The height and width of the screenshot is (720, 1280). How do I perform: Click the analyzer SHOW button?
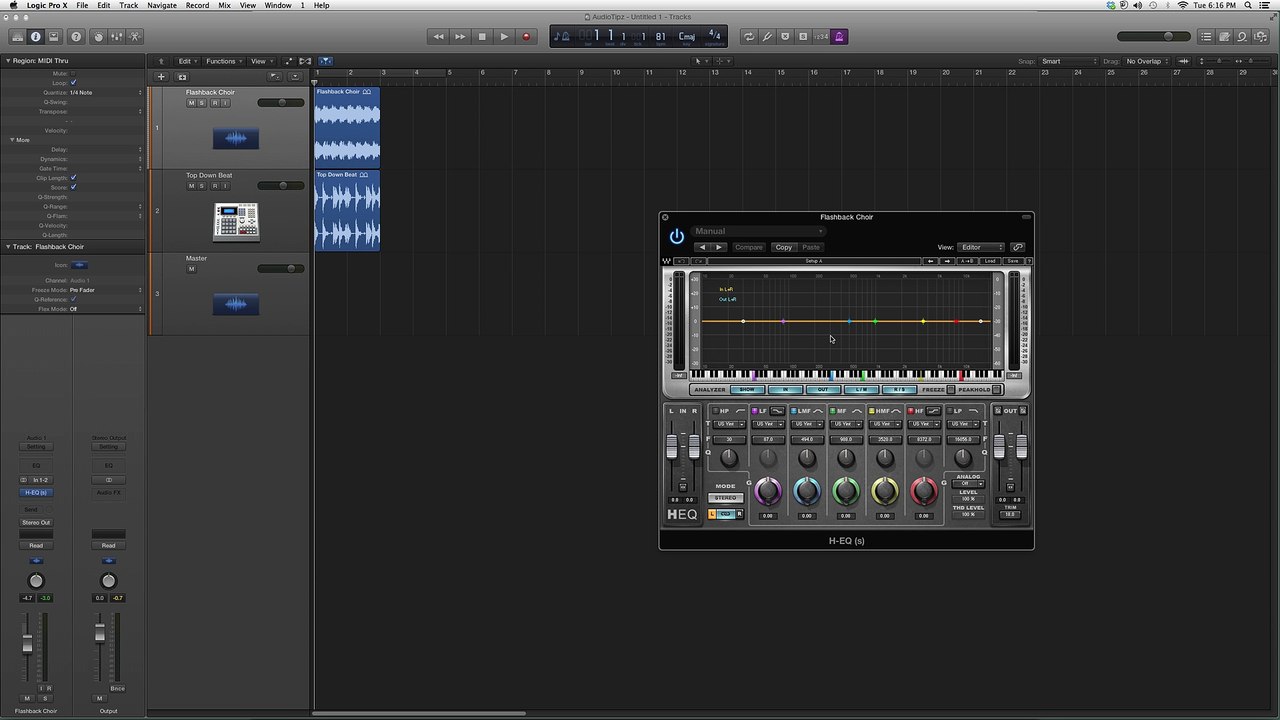[x=747, y=389]
